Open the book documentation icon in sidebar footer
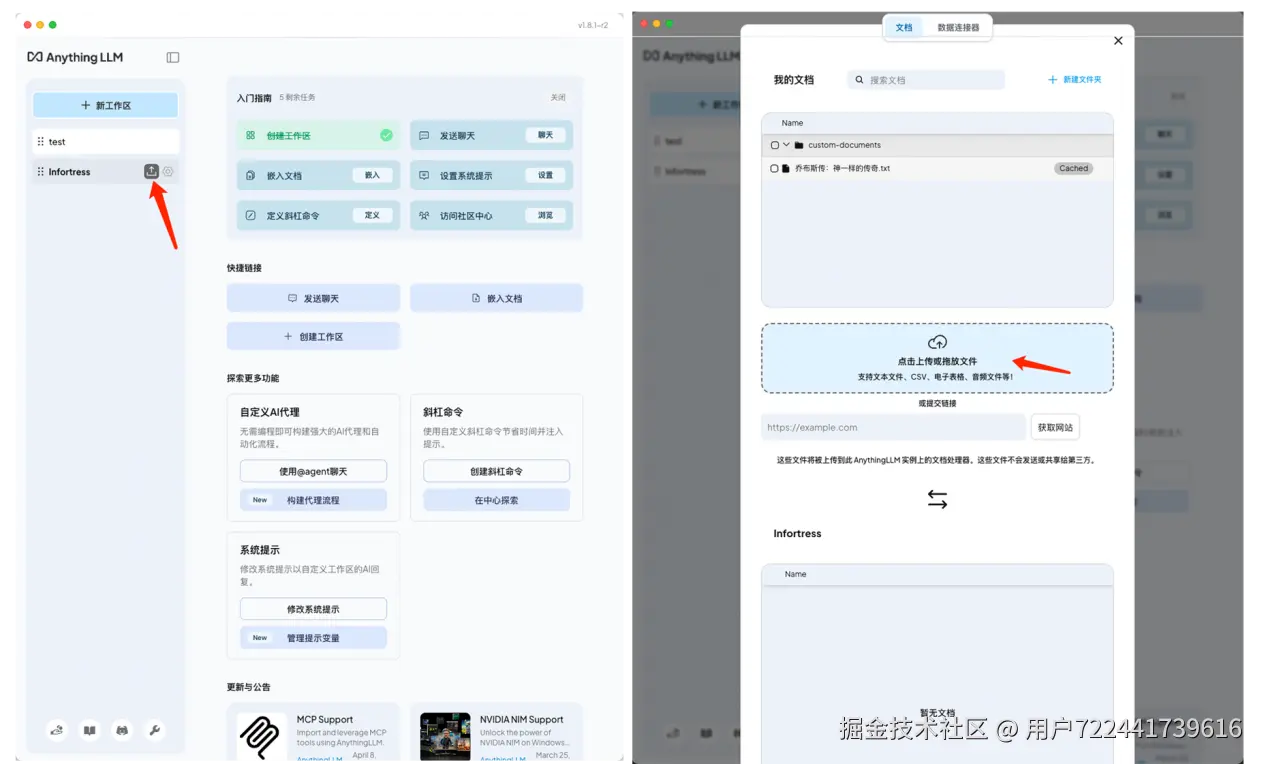Screen dimensions: 1264x764 (x=90, y=730)
